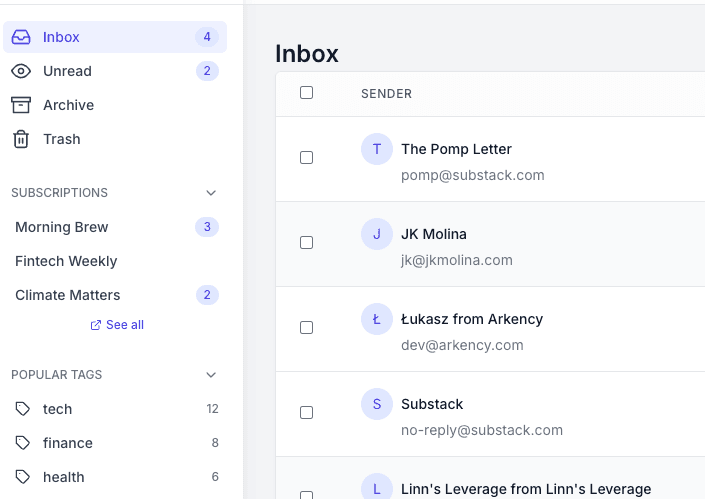Image resolution: width=705 pixels, height=499 pixels.
Task: Click the SENDER column header
Action: click(386, 94)
